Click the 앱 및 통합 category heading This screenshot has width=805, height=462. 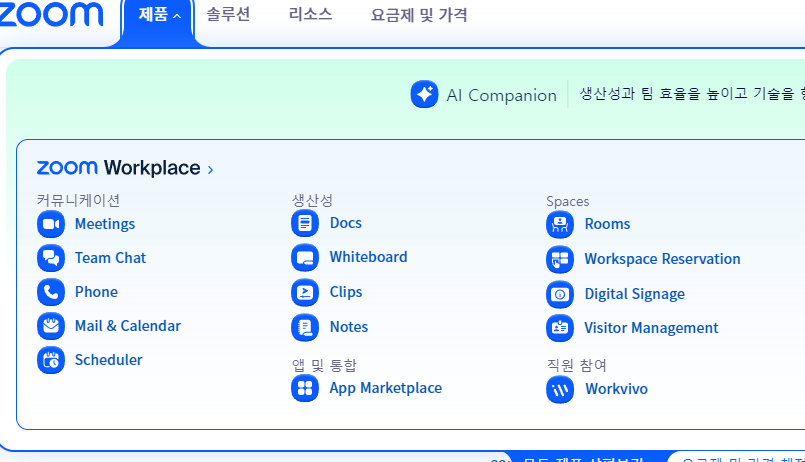[324, 365]
